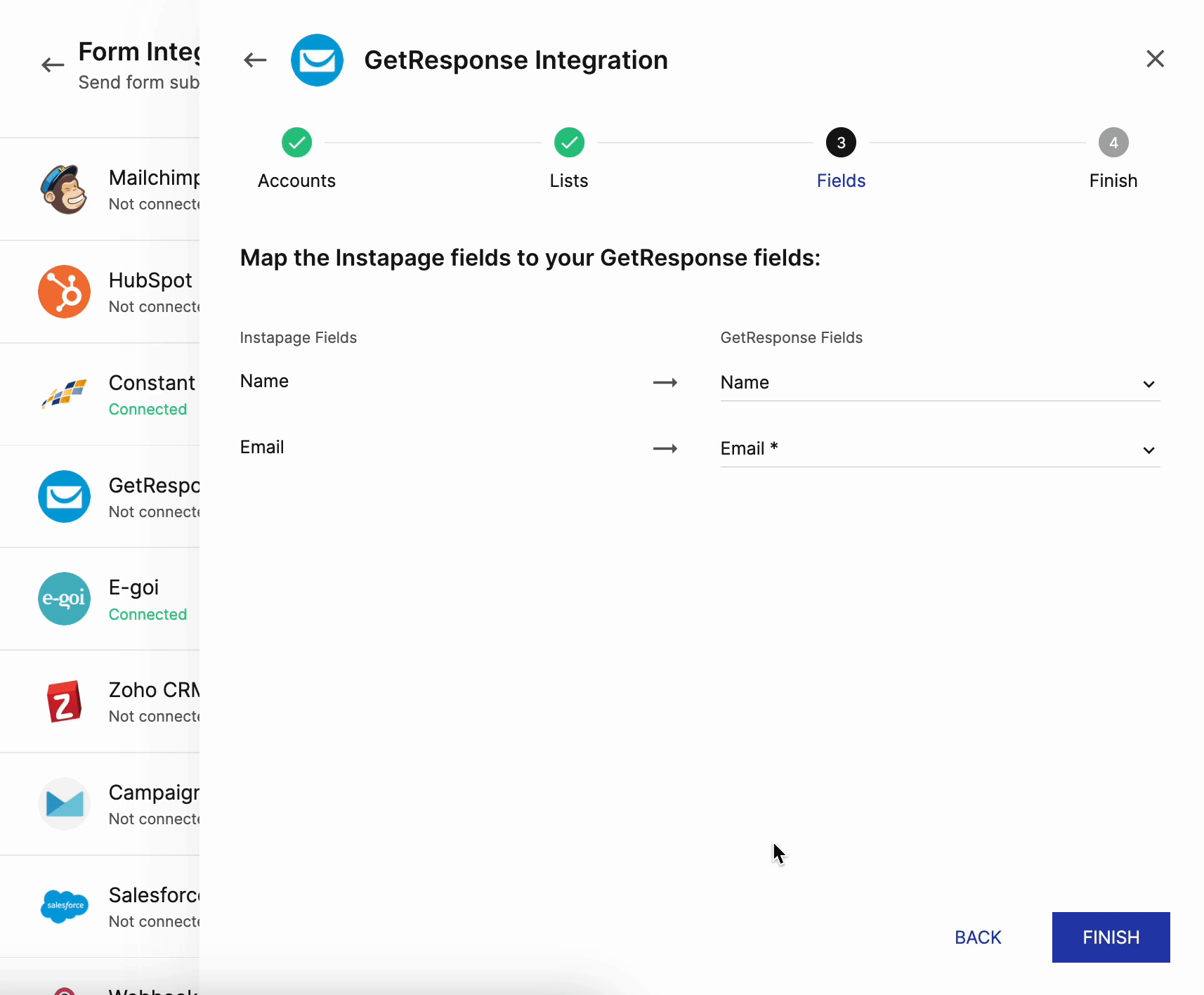Click the Mailchimp monkey icon
The image size is (1204, 995).
[x=64, y=190]
